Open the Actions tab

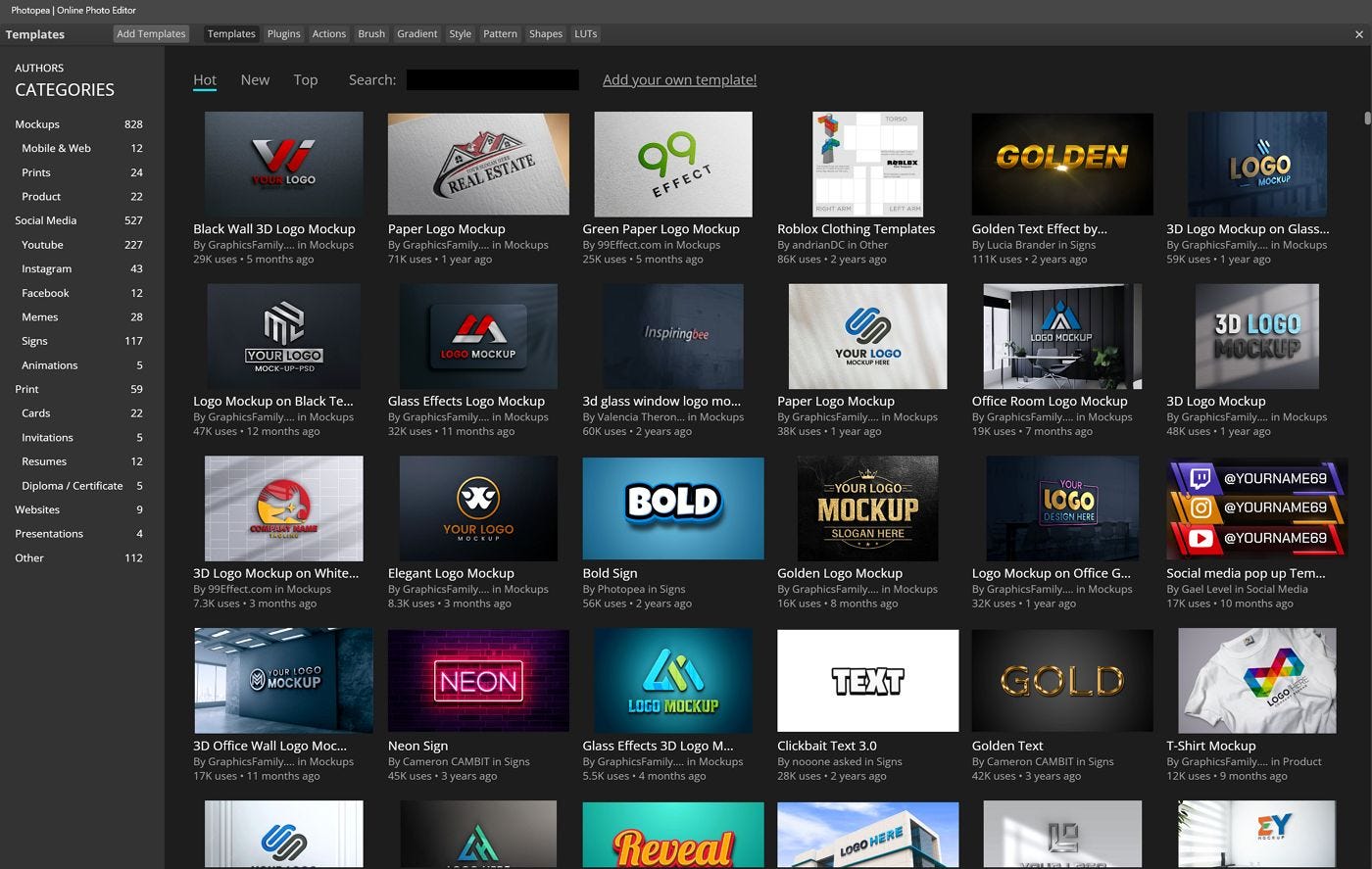point(328,33)
